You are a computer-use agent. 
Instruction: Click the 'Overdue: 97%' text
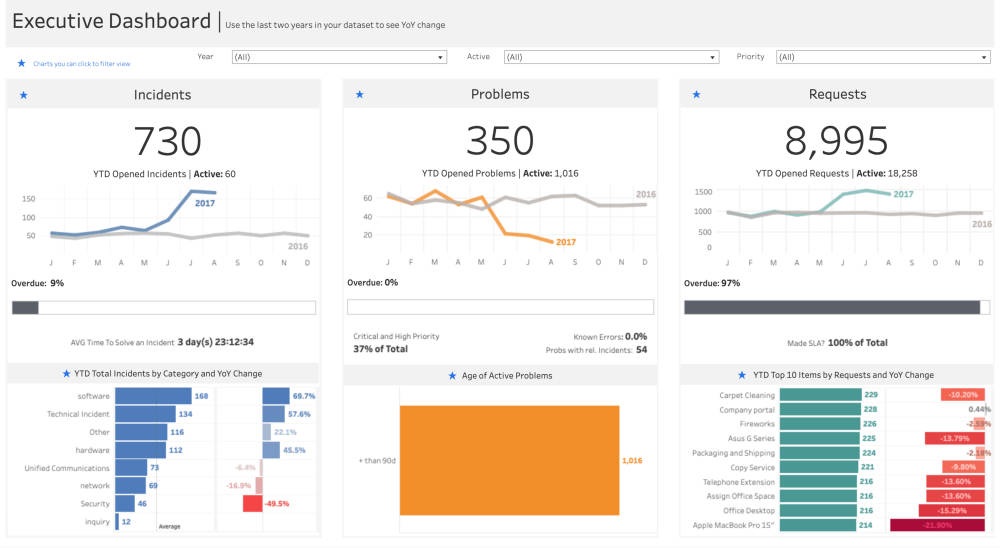[x=712, y=283]
